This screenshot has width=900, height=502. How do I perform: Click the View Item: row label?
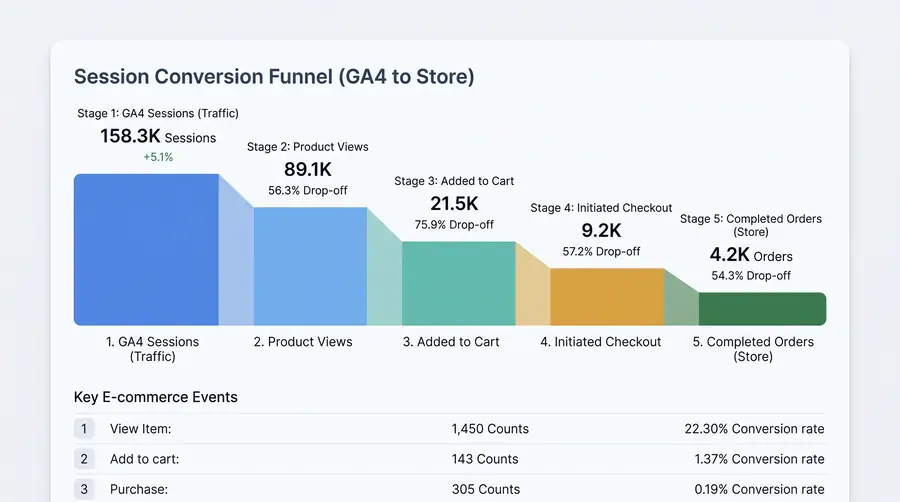point(141,429)
